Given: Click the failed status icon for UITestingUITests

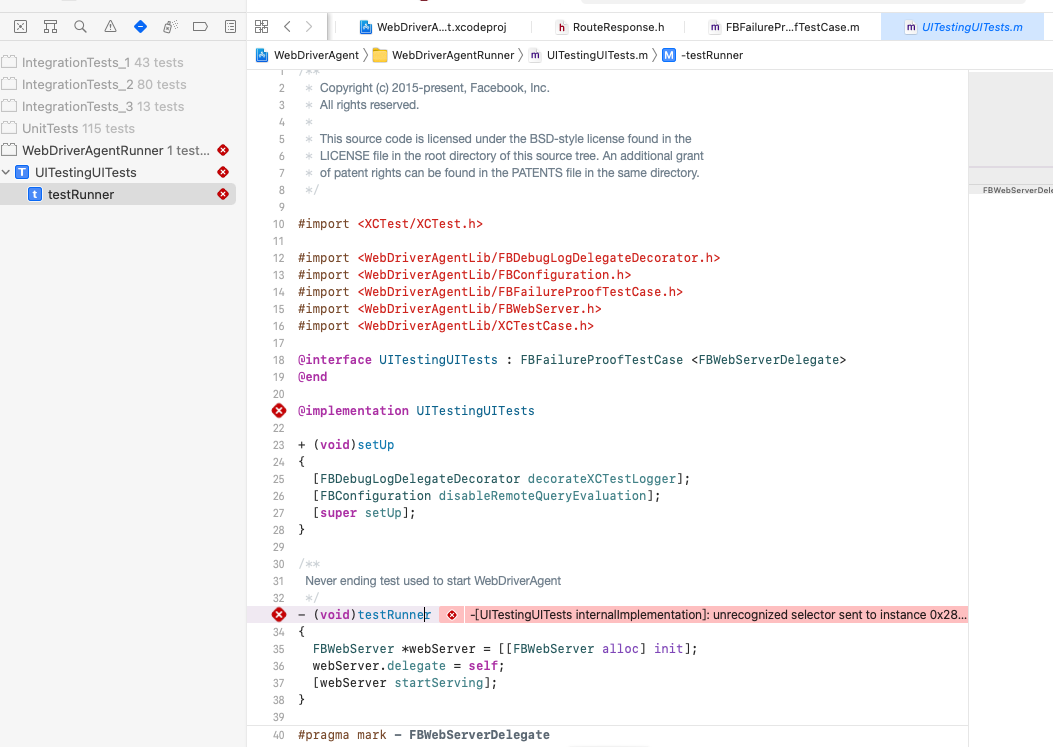Looking at the screenshot, I should point(223,172).
